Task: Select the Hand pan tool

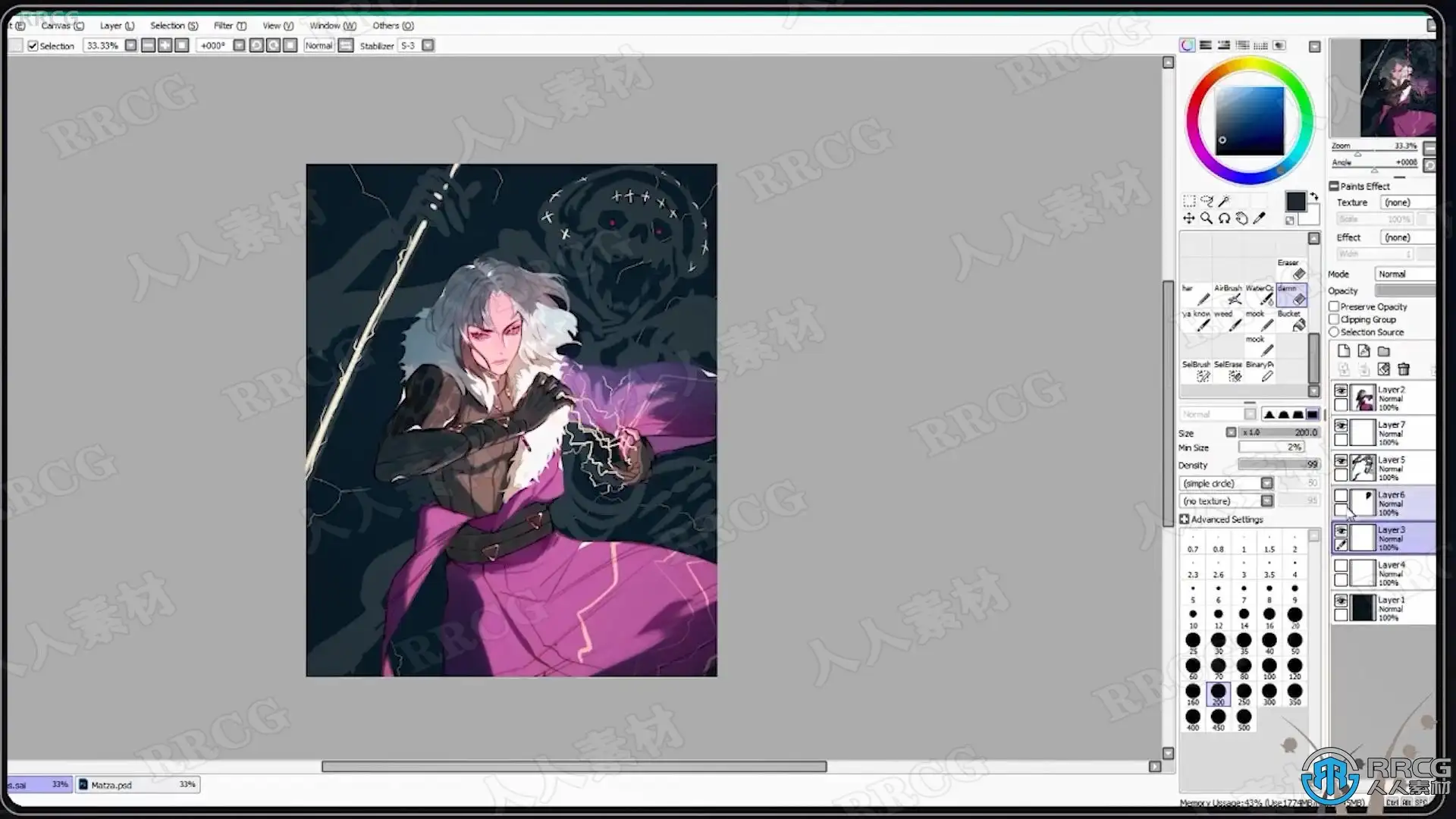Action: click(x=1241, y=218)
